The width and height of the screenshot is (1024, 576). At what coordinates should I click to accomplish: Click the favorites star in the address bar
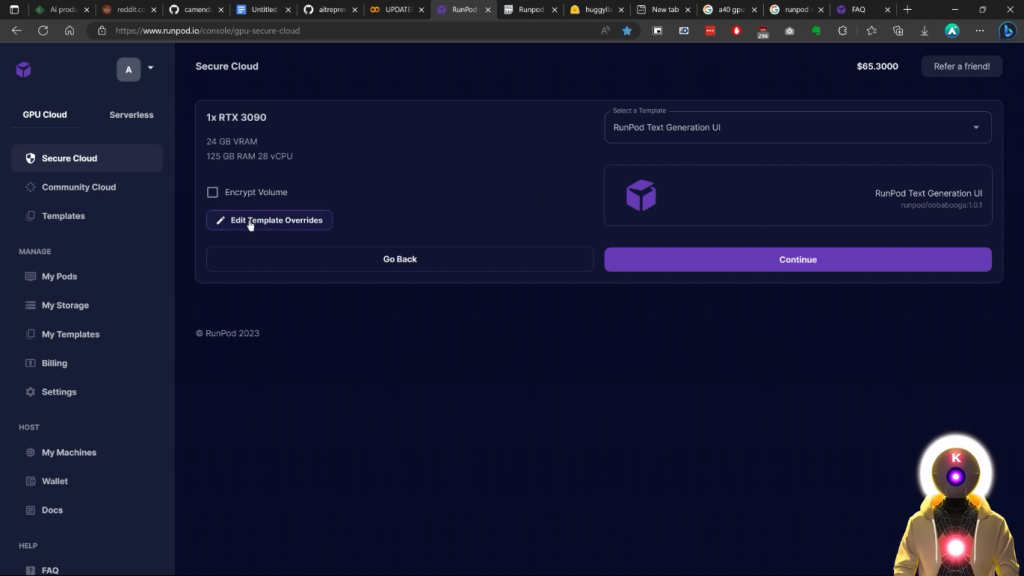[x=627, y=31]
